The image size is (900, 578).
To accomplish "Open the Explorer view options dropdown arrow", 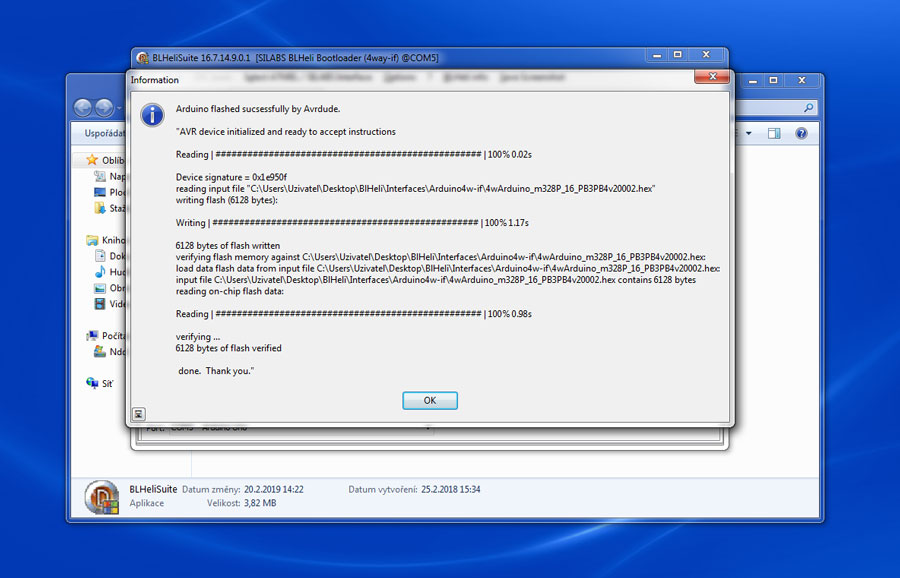I will click(x=748, y=133).
